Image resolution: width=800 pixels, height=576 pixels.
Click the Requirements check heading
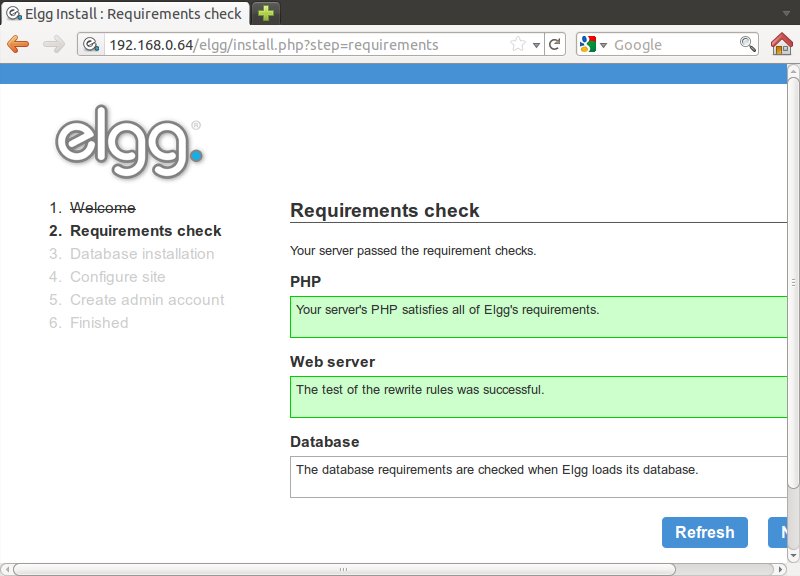pos(385,210)
